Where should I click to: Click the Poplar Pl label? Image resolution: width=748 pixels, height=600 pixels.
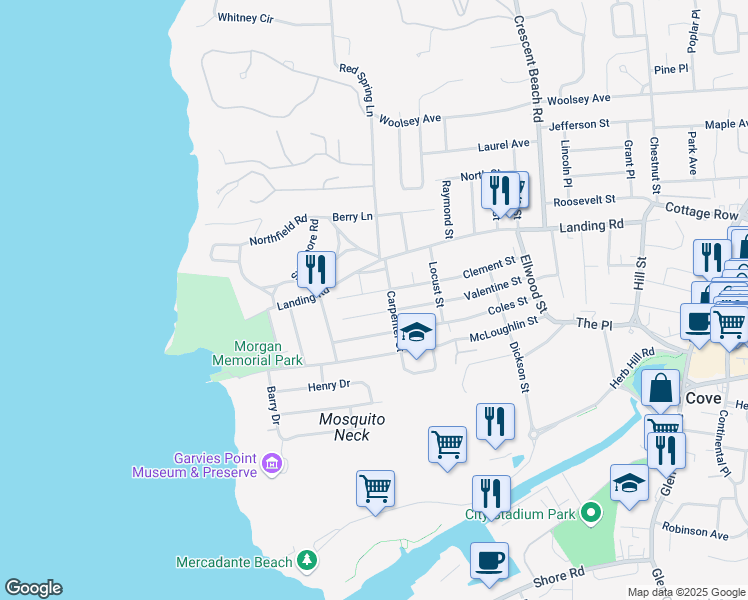pyautogui.click(x=693, y=31)
